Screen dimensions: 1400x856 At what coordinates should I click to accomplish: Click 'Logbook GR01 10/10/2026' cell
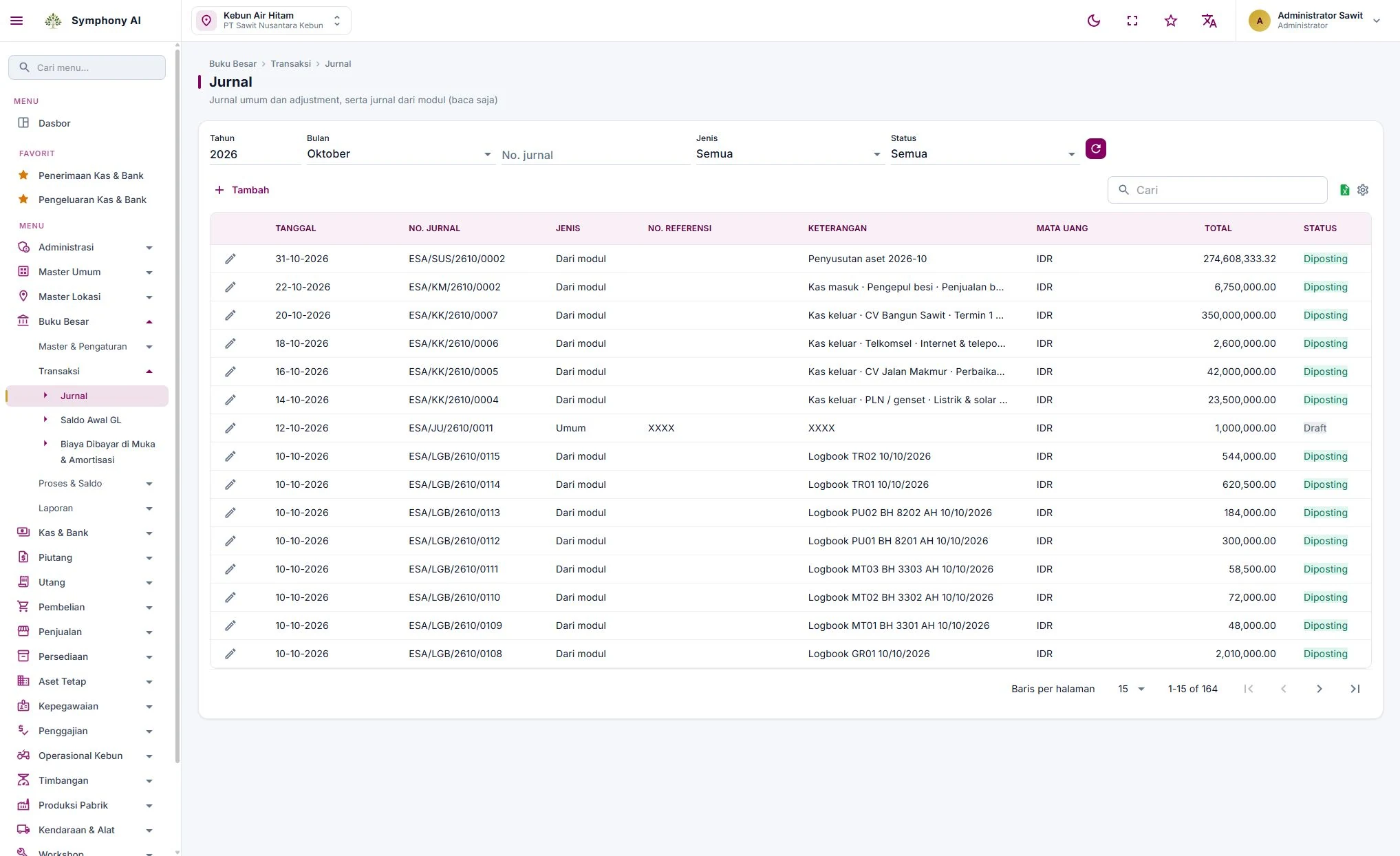[x=868, y=654]
